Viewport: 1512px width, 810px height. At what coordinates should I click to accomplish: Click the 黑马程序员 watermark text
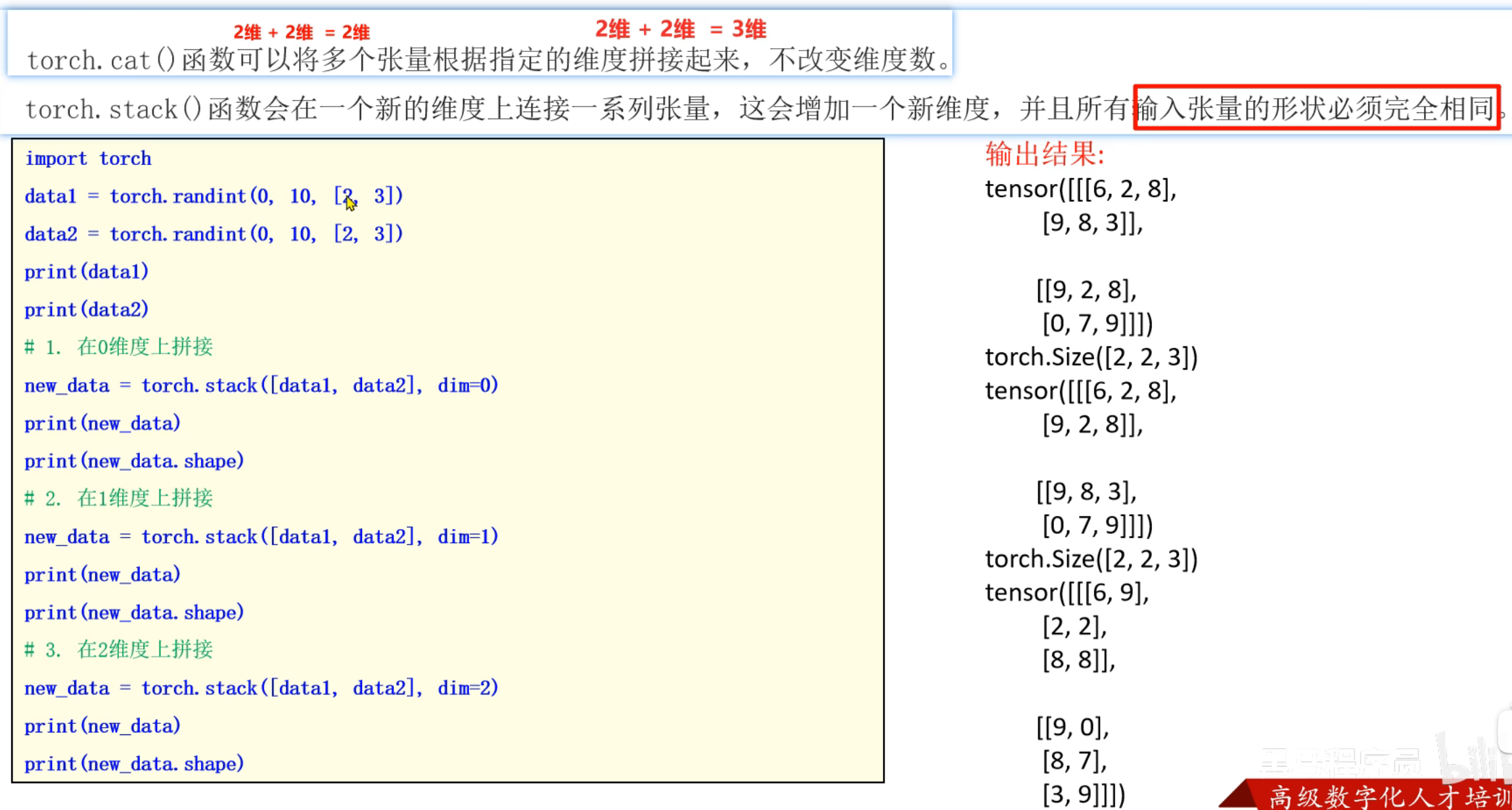click(1340, 761)
